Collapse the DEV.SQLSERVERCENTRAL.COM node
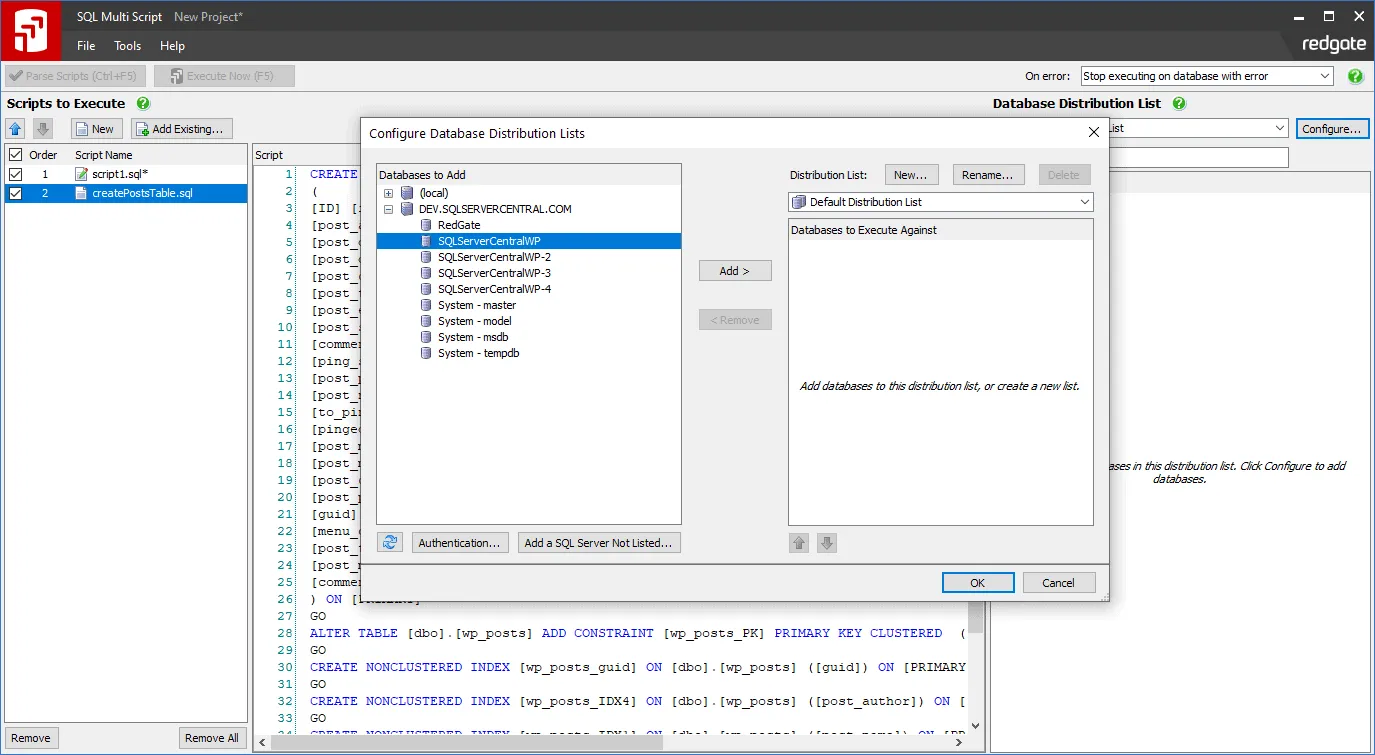 389,209
